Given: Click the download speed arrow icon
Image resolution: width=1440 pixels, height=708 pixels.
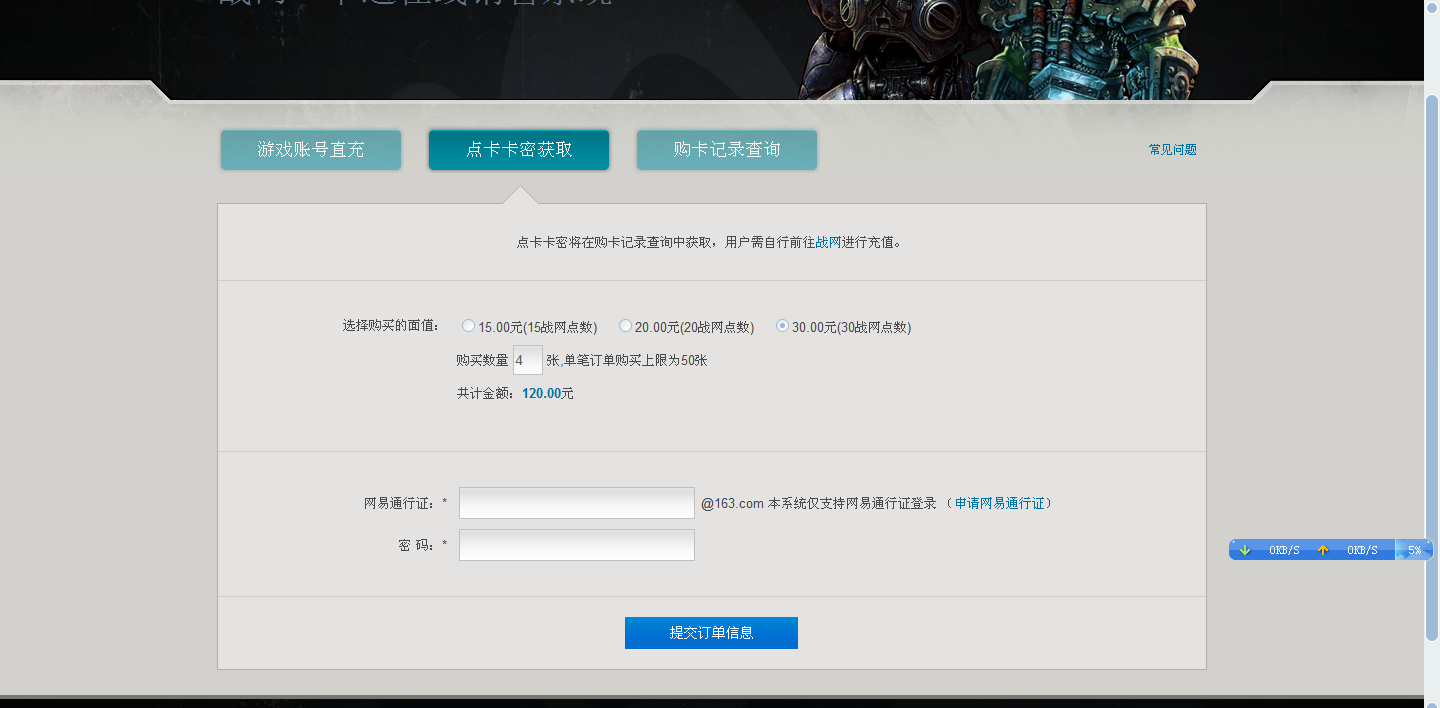Looking at the screenshot, I should pos(1246,549).
